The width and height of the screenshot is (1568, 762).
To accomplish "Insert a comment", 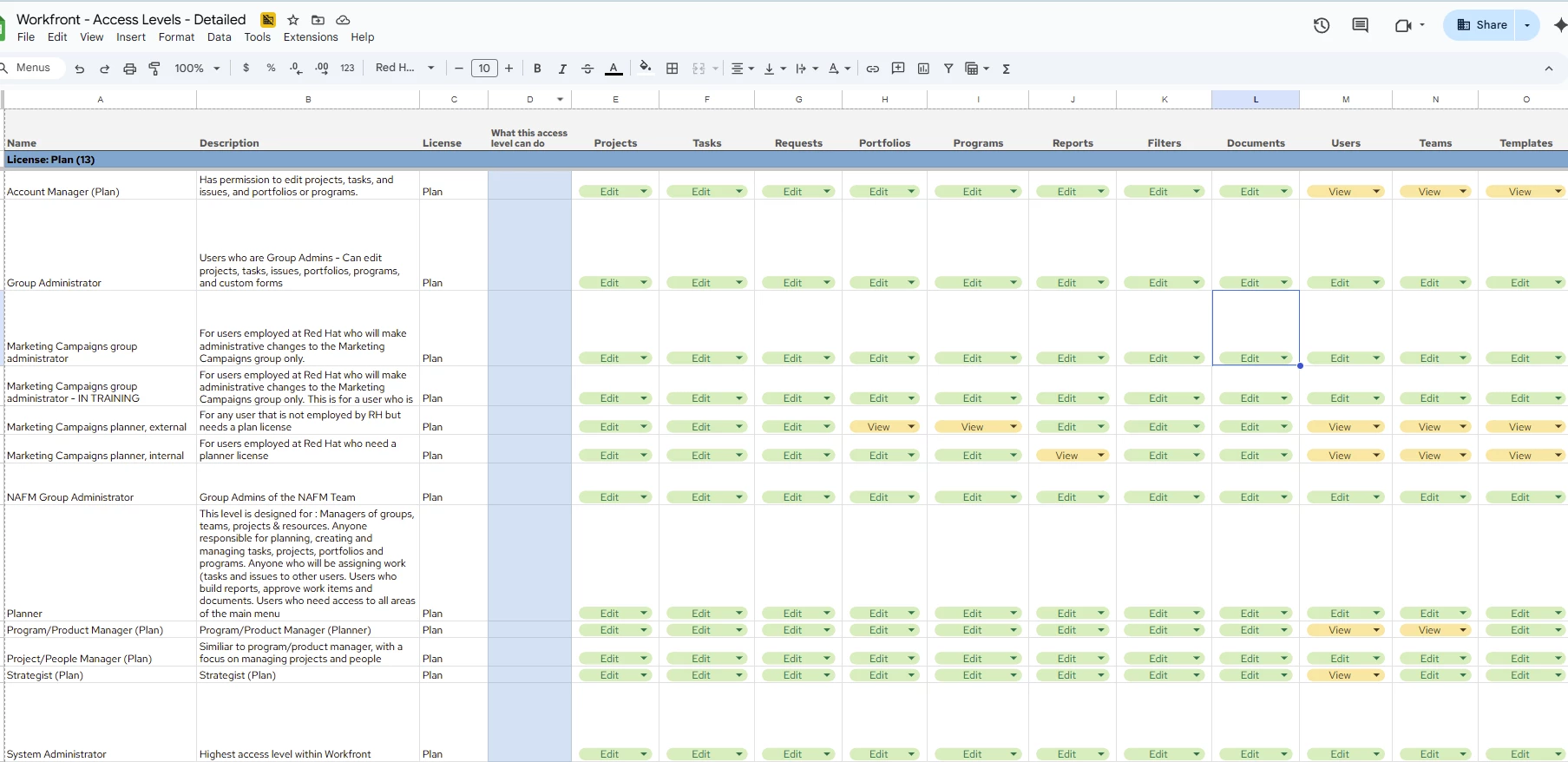I will (898, 69).
